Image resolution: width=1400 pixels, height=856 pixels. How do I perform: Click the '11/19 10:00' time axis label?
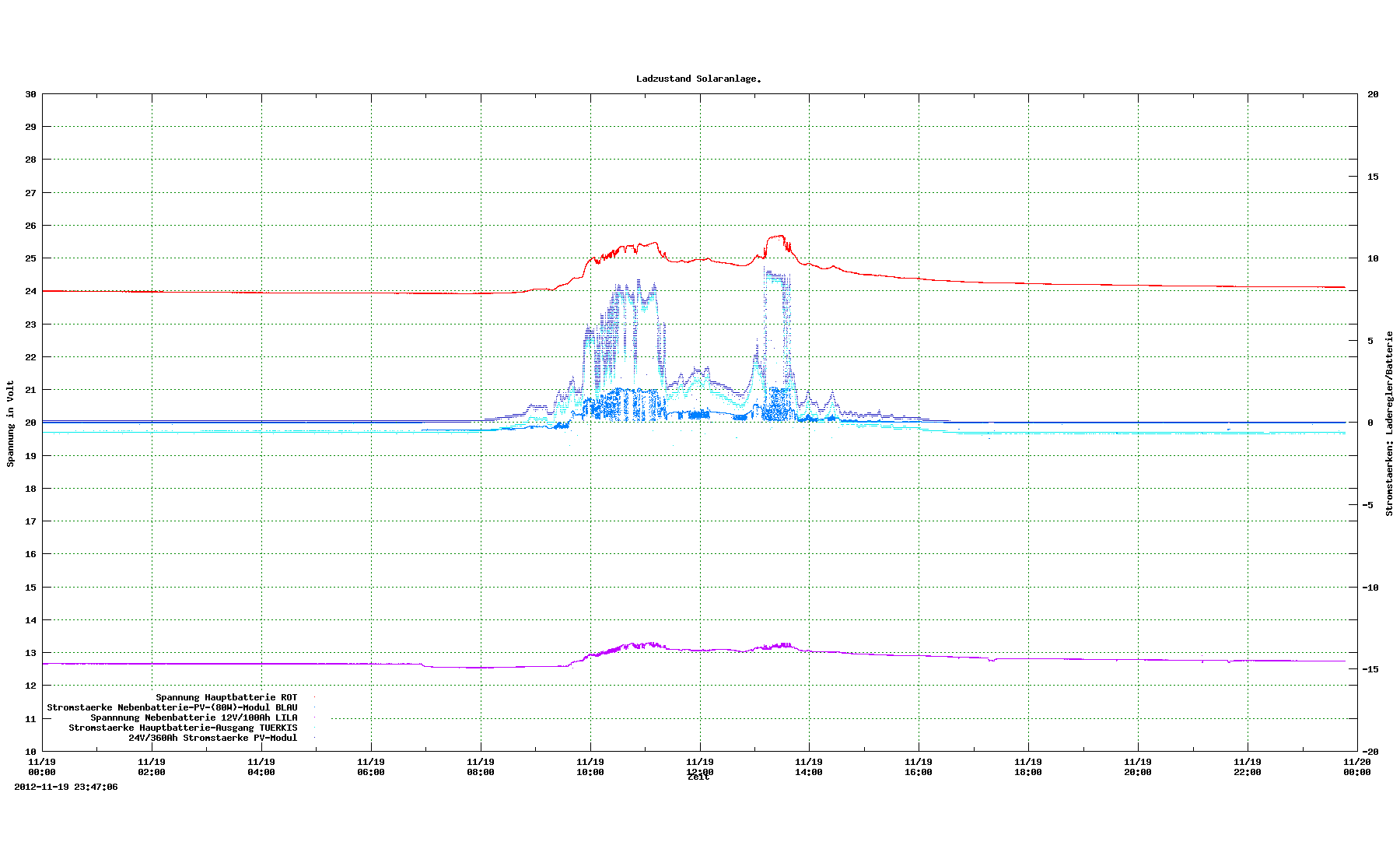pyautogui.click(x=590, y=767)
